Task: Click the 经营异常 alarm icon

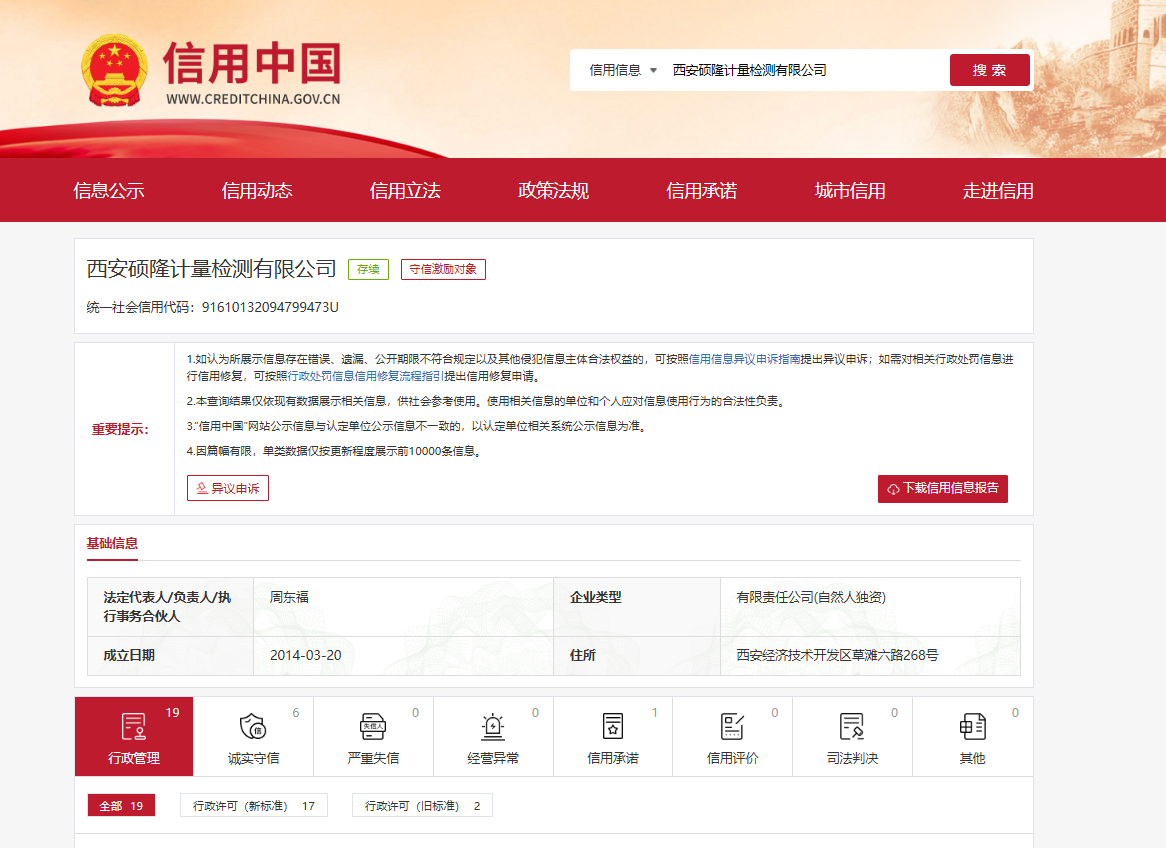Action: [493, 727]
